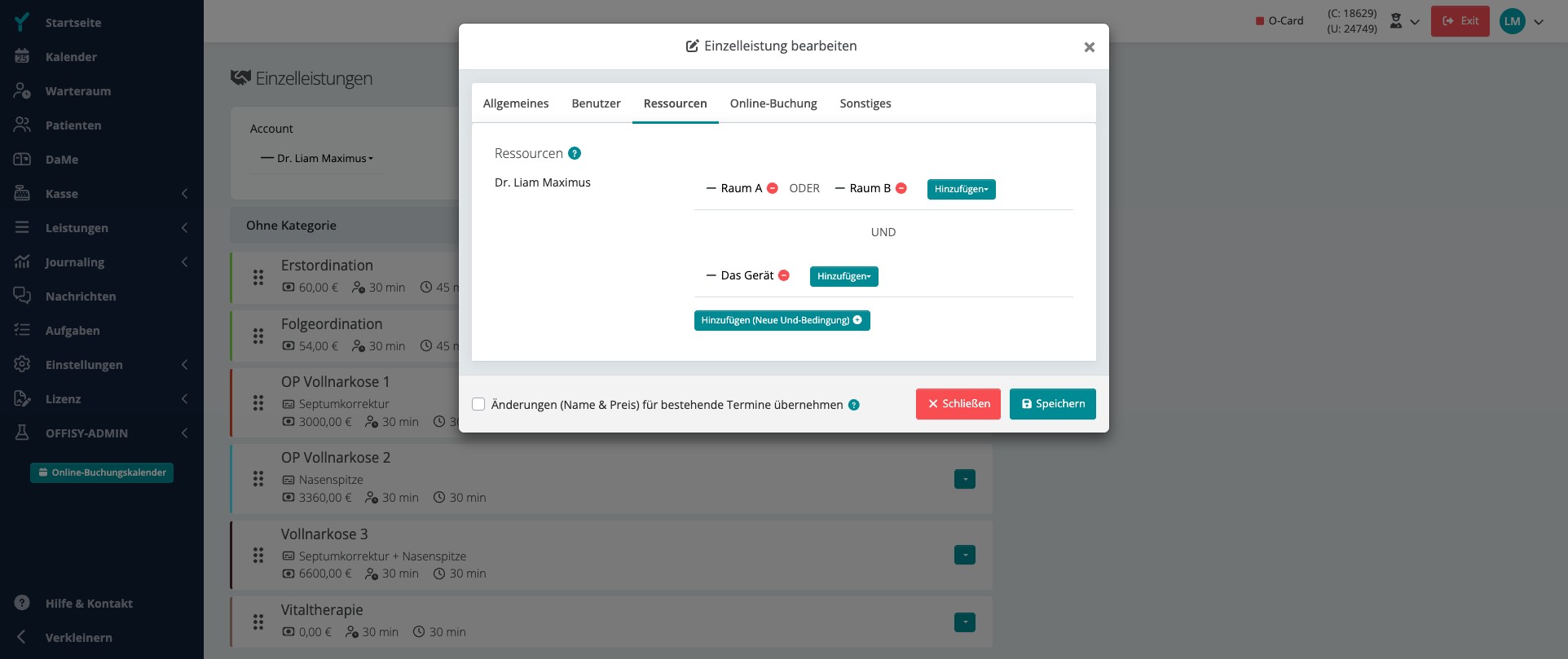Viewport: 1568px width, 659px height.
Task: Open the Online-Buchungskalender link
Action: (x=102, y=472)
